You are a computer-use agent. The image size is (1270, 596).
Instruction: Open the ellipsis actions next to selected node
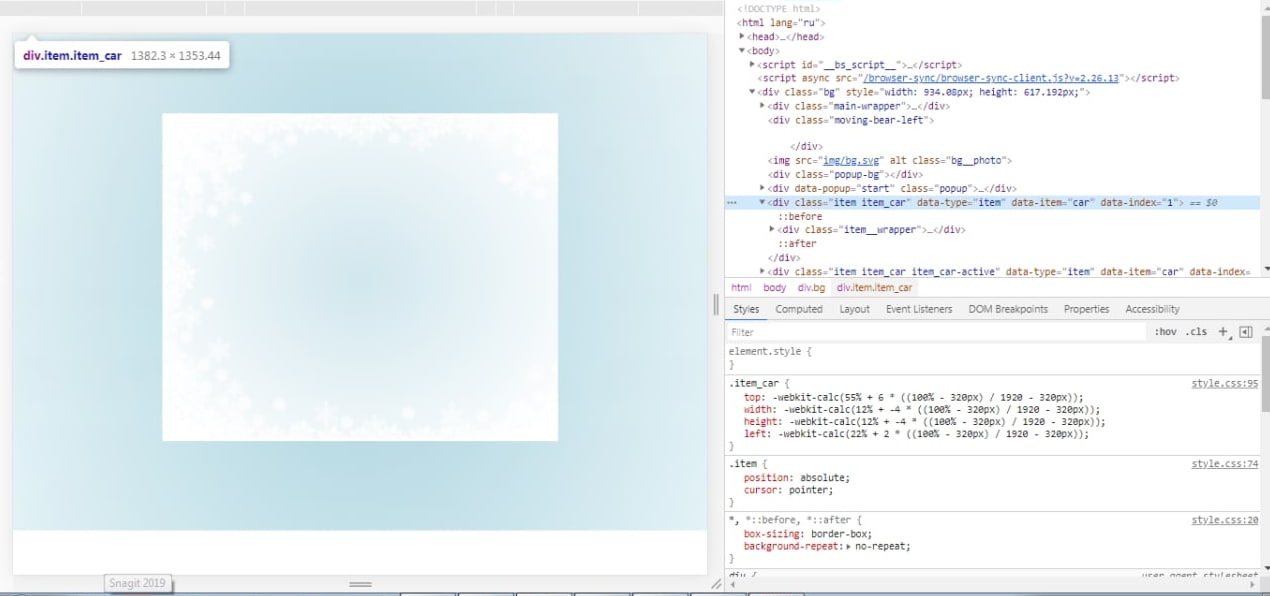click(x=732, y=203)
